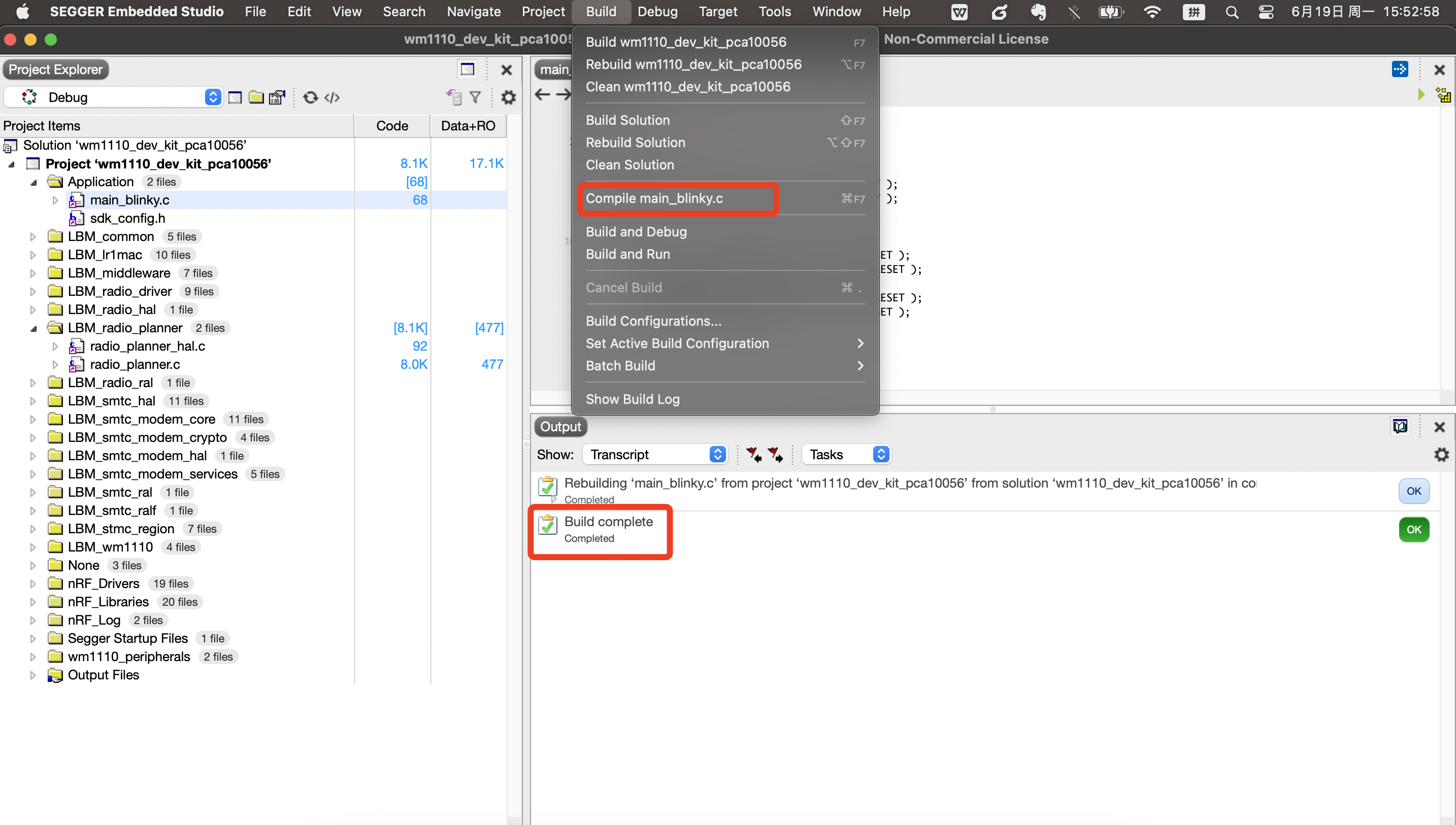Click the Output panel settings gear icon
This screenshot has width=1456, height=825.
click(x=1442, y=454)
